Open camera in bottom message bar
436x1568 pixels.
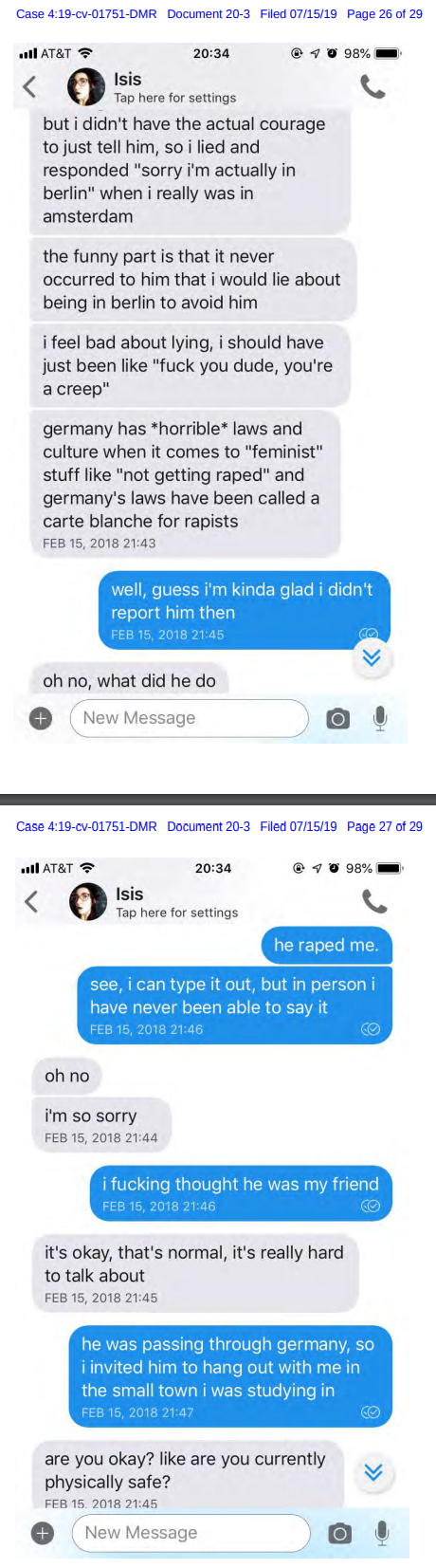tap(339, 1534)
